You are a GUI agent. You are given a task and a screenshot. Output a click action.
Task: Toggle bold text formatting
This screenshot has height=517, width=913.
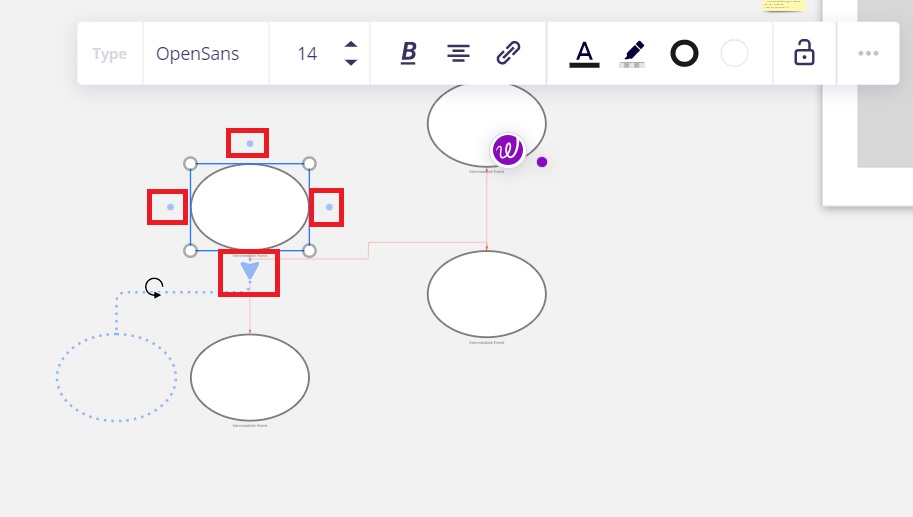[x=409, y=53]
